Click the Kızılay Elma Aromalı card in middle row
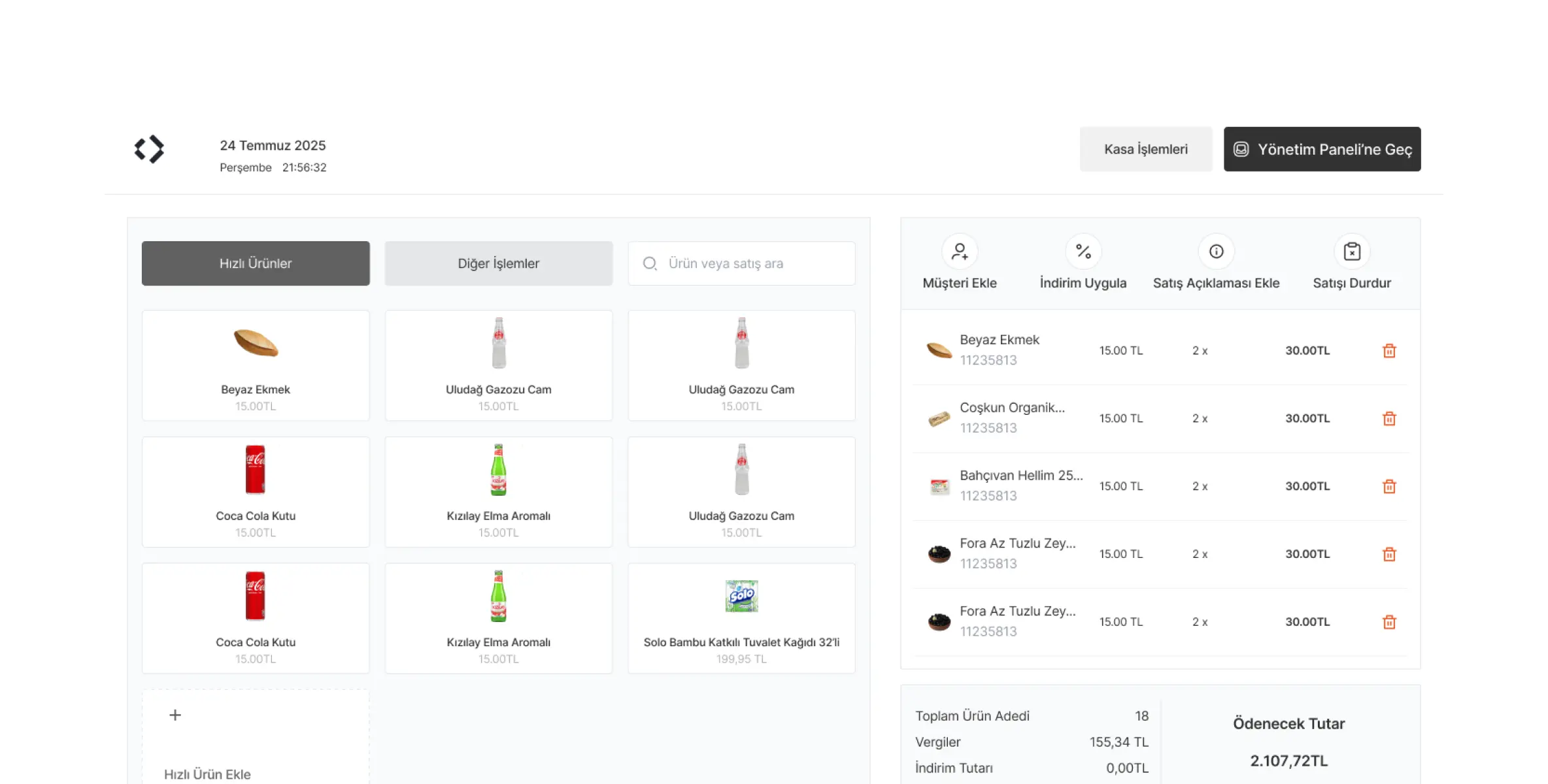The width and height of the screenshot is (1548, 784). (x=498, y=491)
